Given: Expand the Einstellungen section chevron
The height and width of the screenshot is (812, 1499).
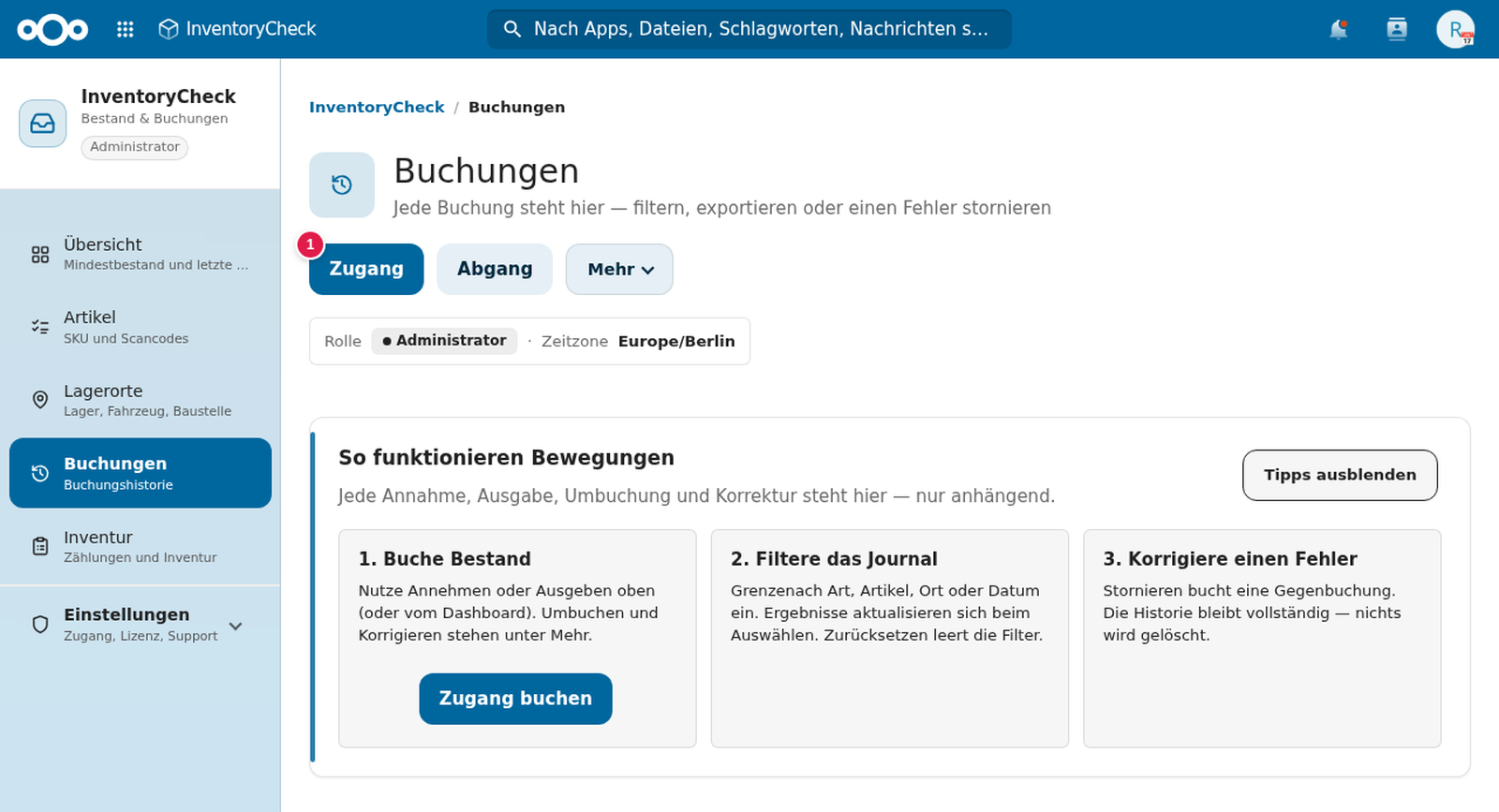Looking at the screenshot, I should coord(236,626).
